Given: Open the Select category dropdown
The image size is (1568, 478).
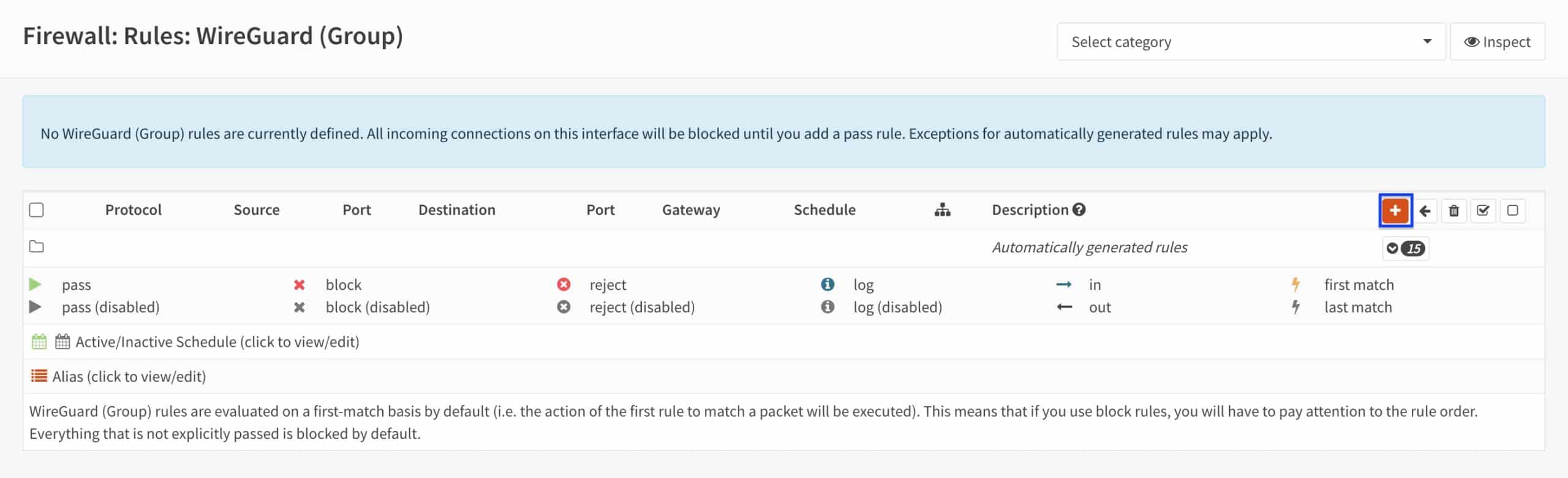Looking at the screenshot, I should click(x=1251, y=42).
